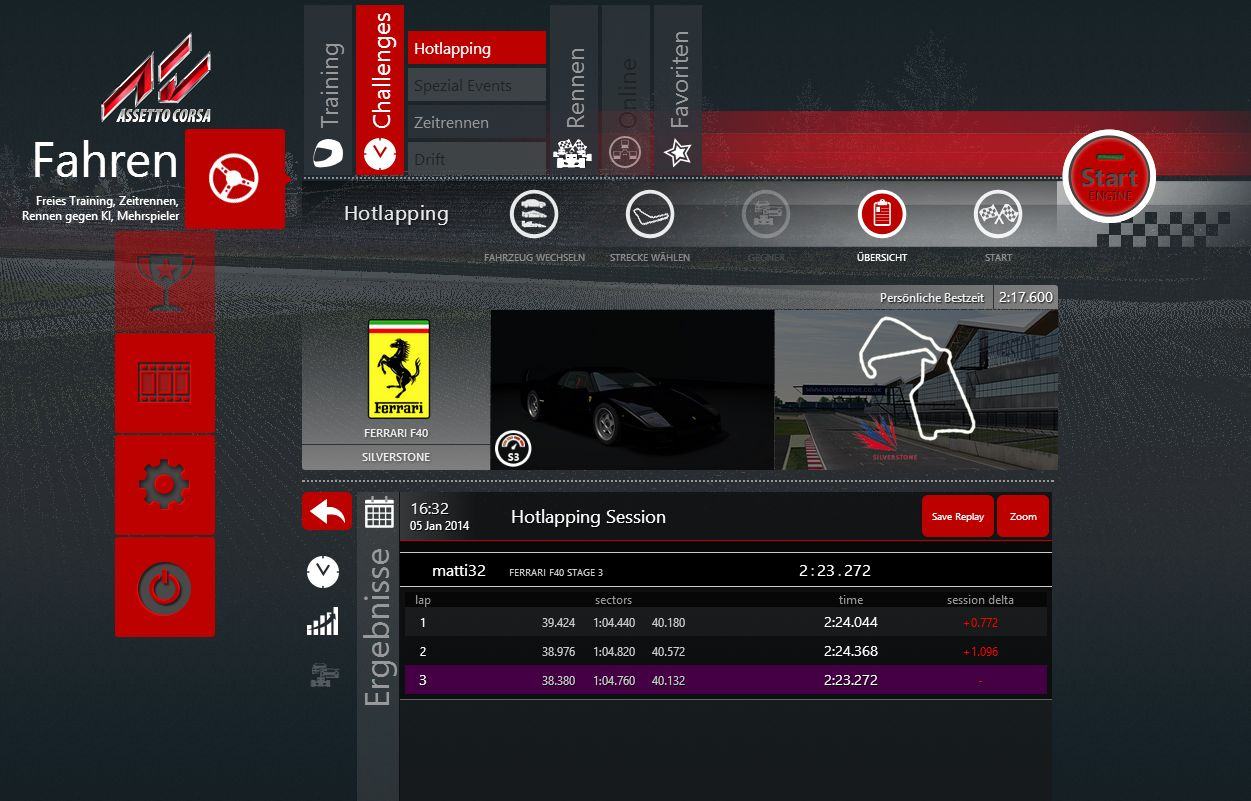Click the session delta column header

980,600
